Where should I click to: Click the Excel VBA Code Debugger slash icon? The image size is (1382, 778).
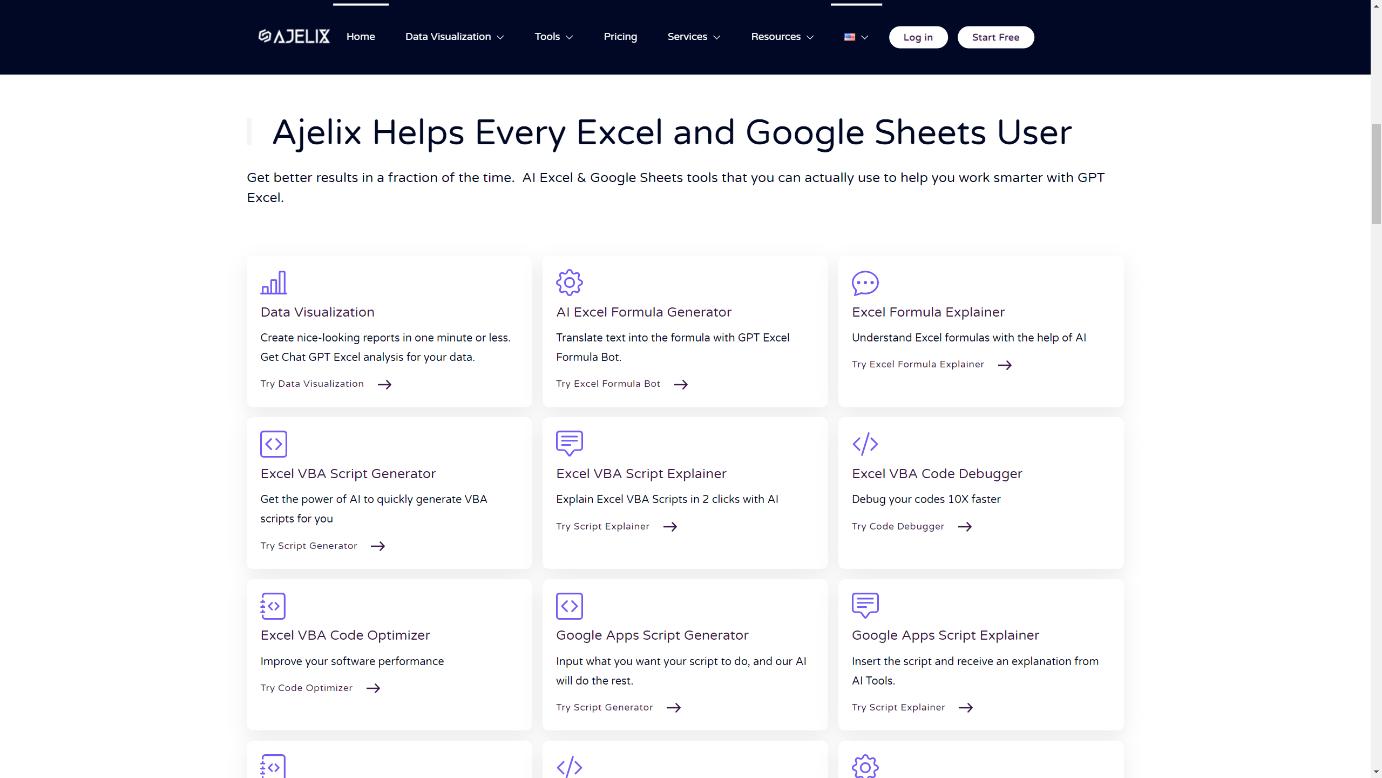865,444
